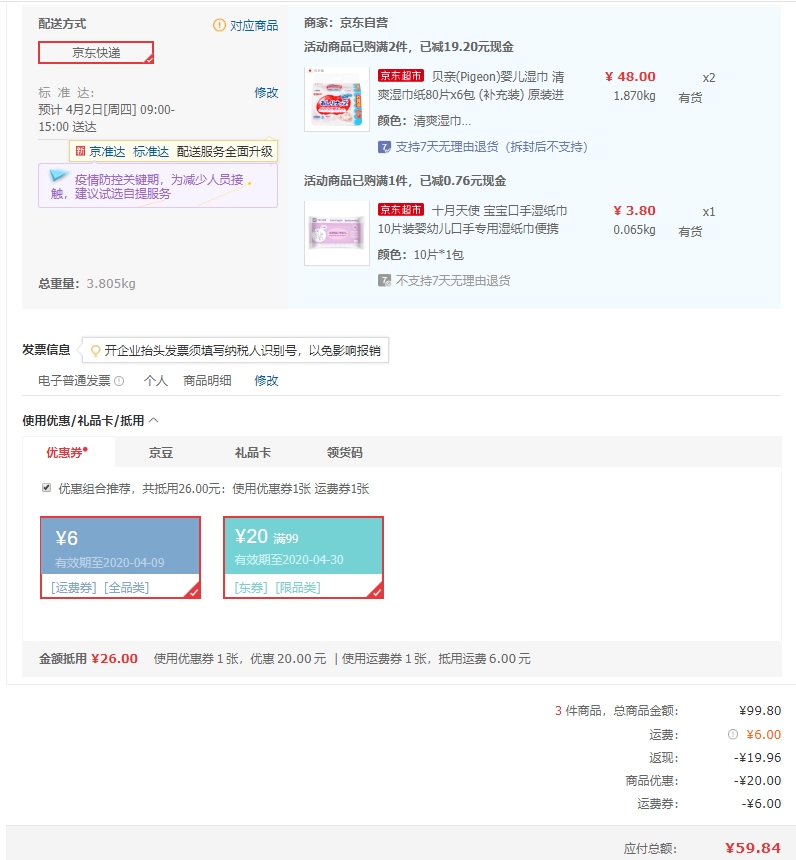
Task: Switch to the 京豆 tab
Action: [x=161, y=452]
